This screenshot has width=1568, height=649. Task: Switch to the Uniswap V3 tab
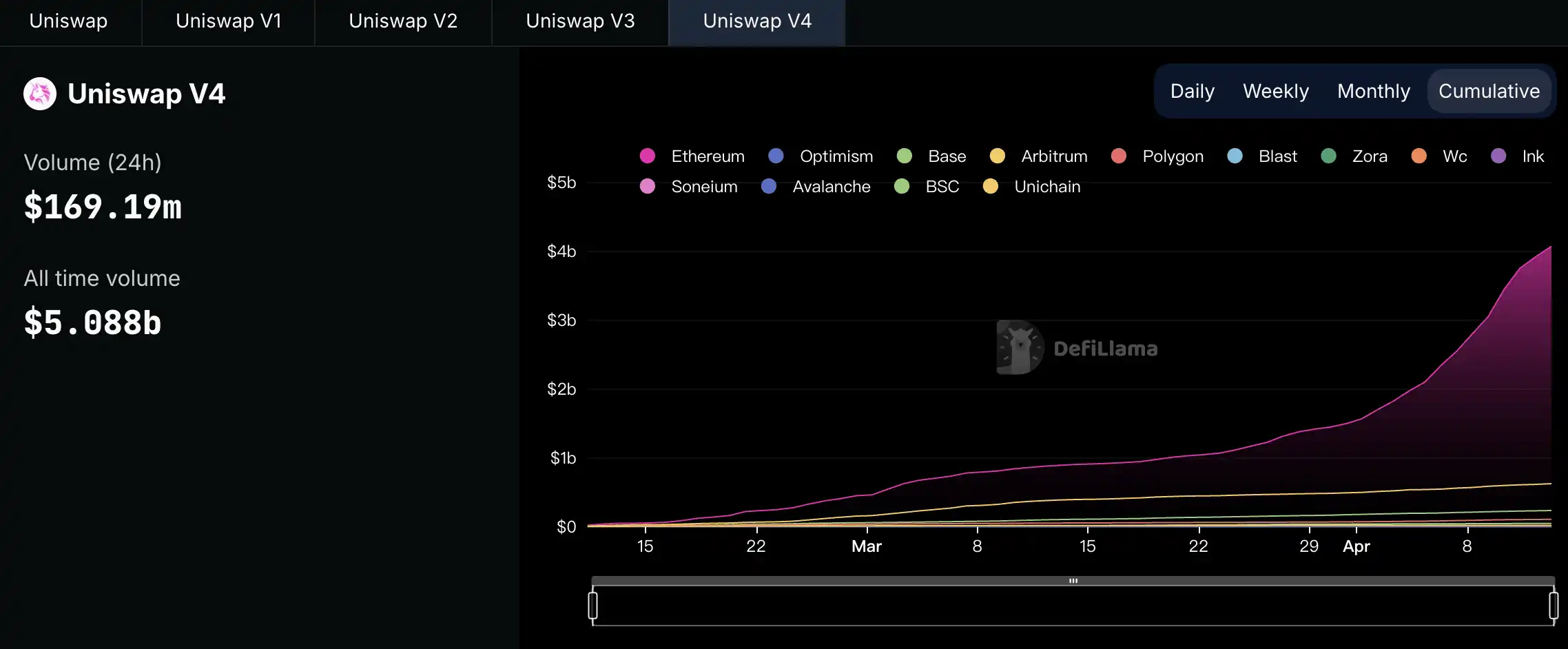(580, 21)
